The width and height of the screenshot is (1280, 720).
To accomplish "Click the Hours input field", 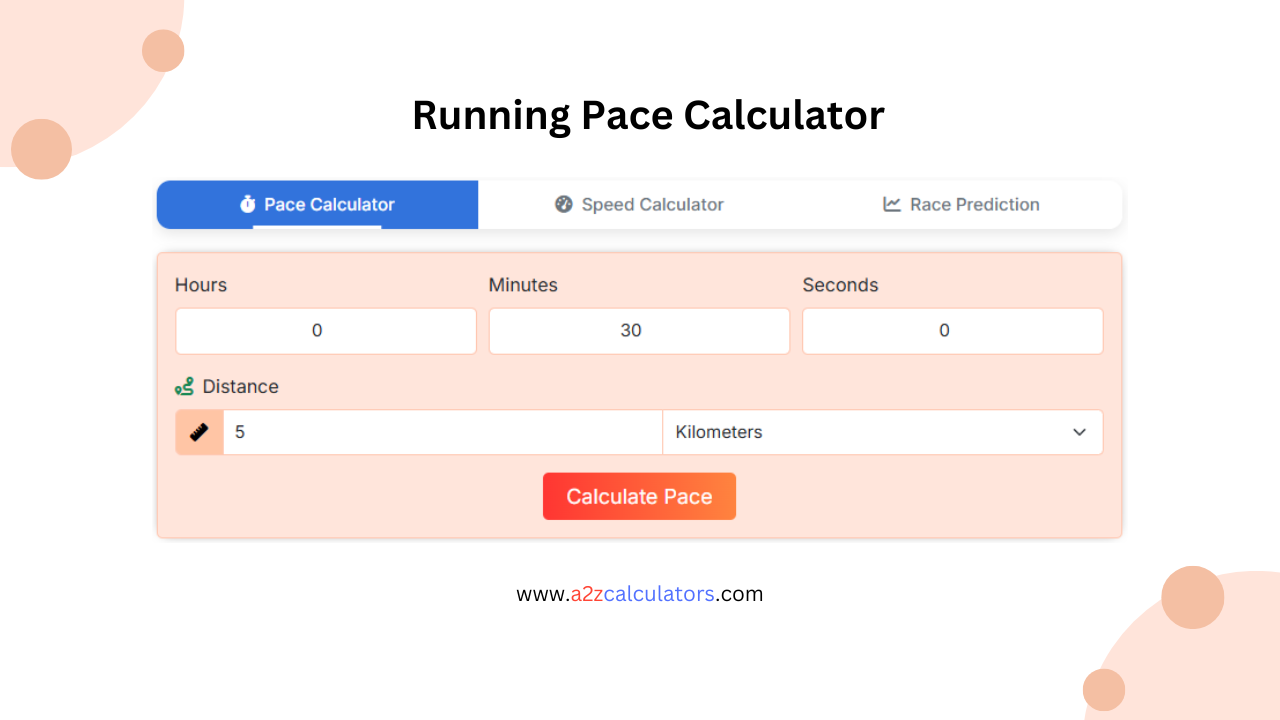I will pyautogui.click(x=326, y=331).
